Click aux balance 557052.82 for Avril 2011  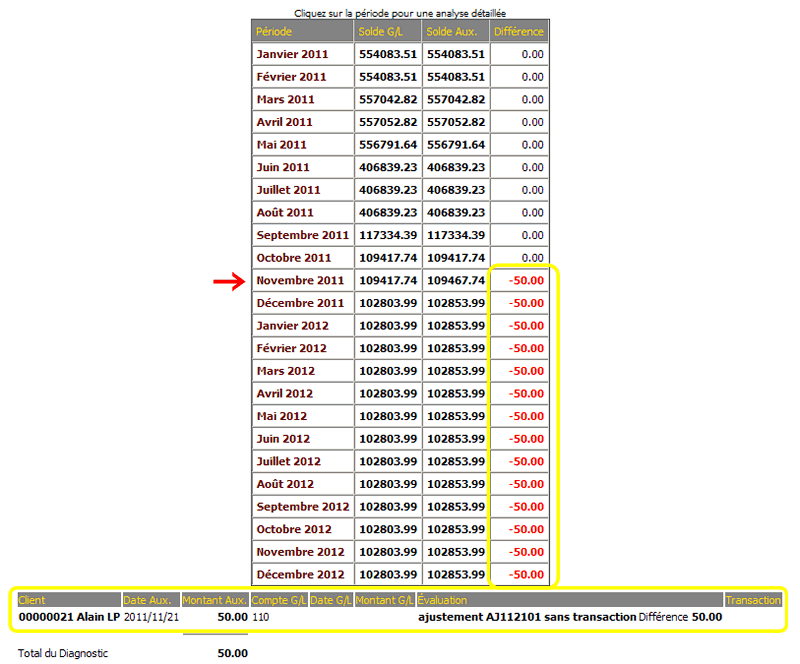pyautogui.click(x=456, y=122)
